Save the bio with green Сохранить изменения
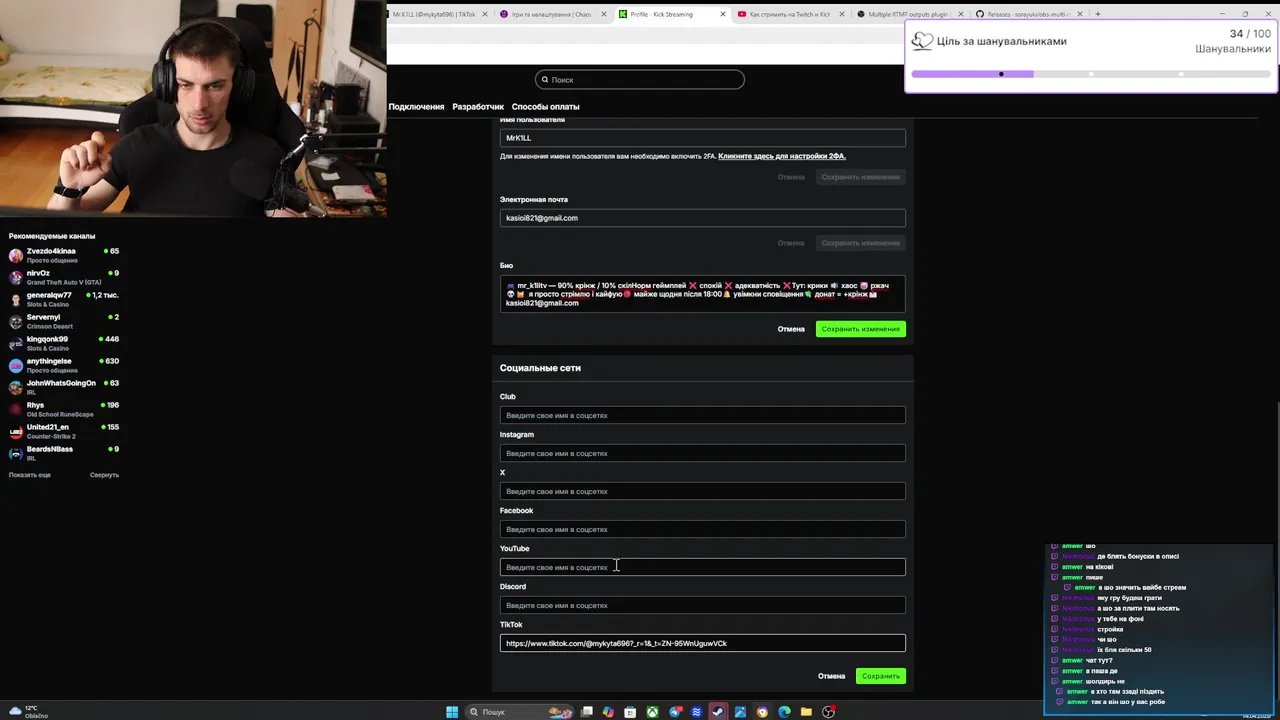 tap(861, 329)
